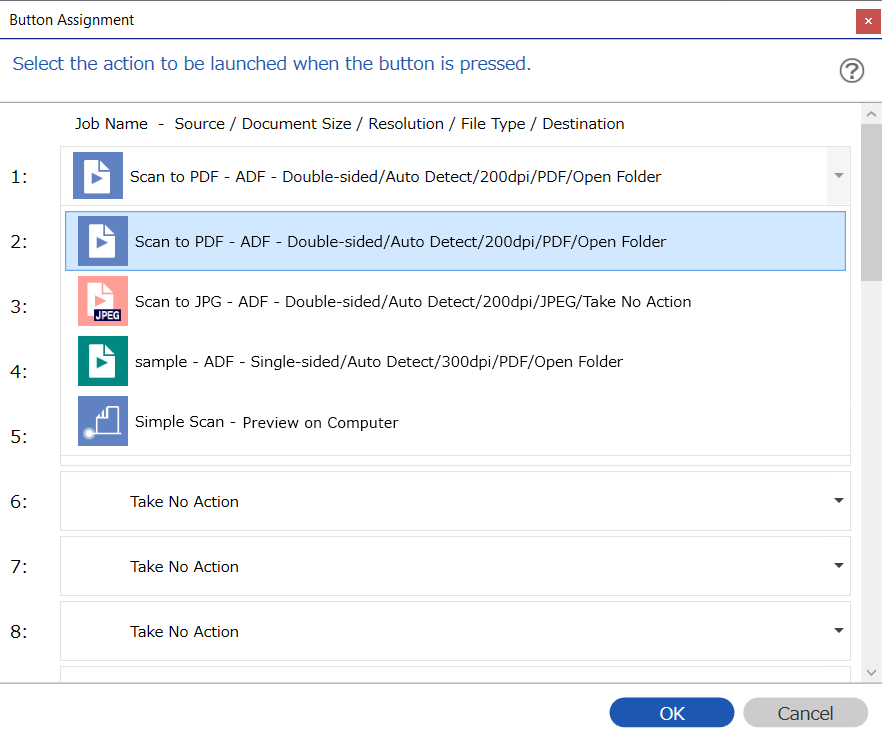Click the scrollbar down arrow
882x741 pixels.
pos(871,672)
